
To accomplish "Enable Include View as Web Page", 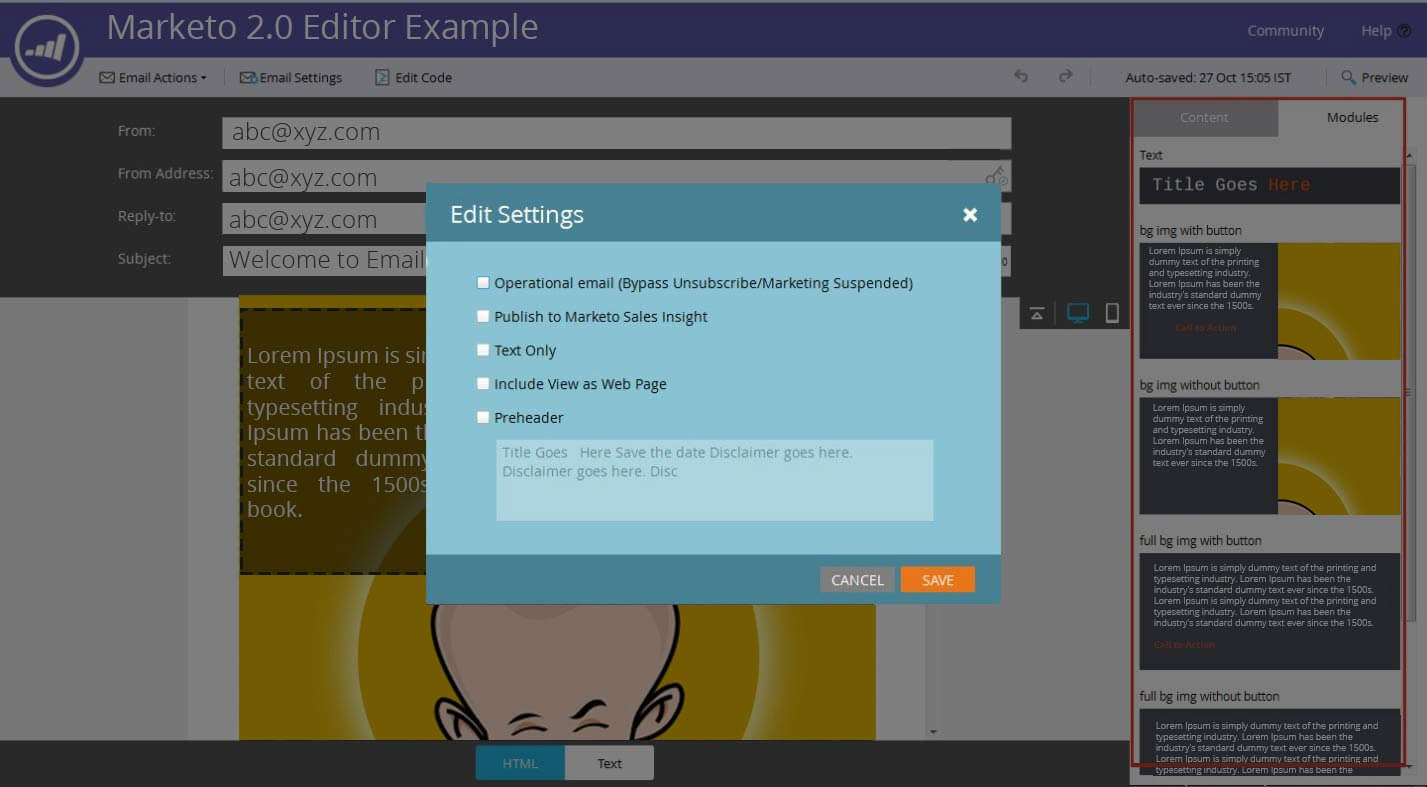I will click(x=483, y=383).
